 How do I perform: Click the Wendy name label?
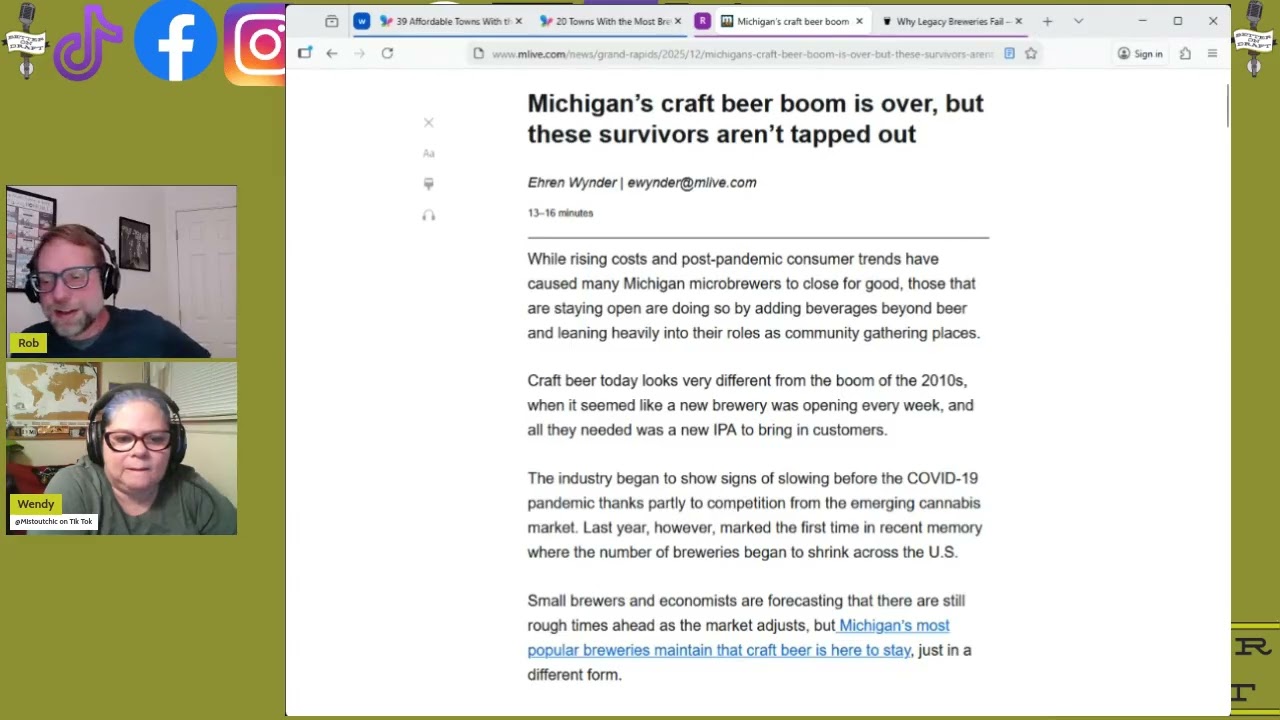36,504
